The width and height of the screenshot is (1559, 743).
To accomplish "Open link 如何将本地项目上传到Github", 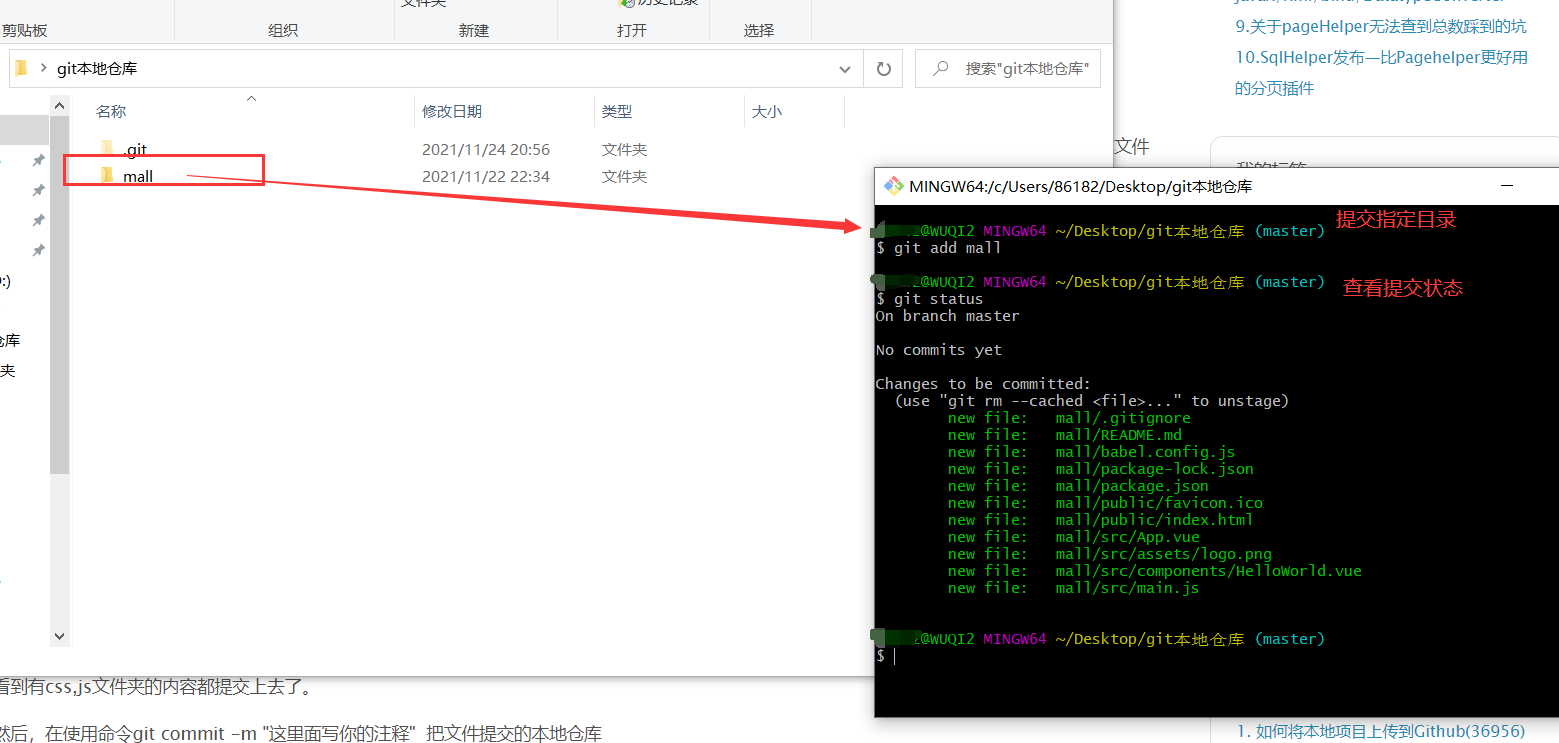I will (x=1381, y=732).
